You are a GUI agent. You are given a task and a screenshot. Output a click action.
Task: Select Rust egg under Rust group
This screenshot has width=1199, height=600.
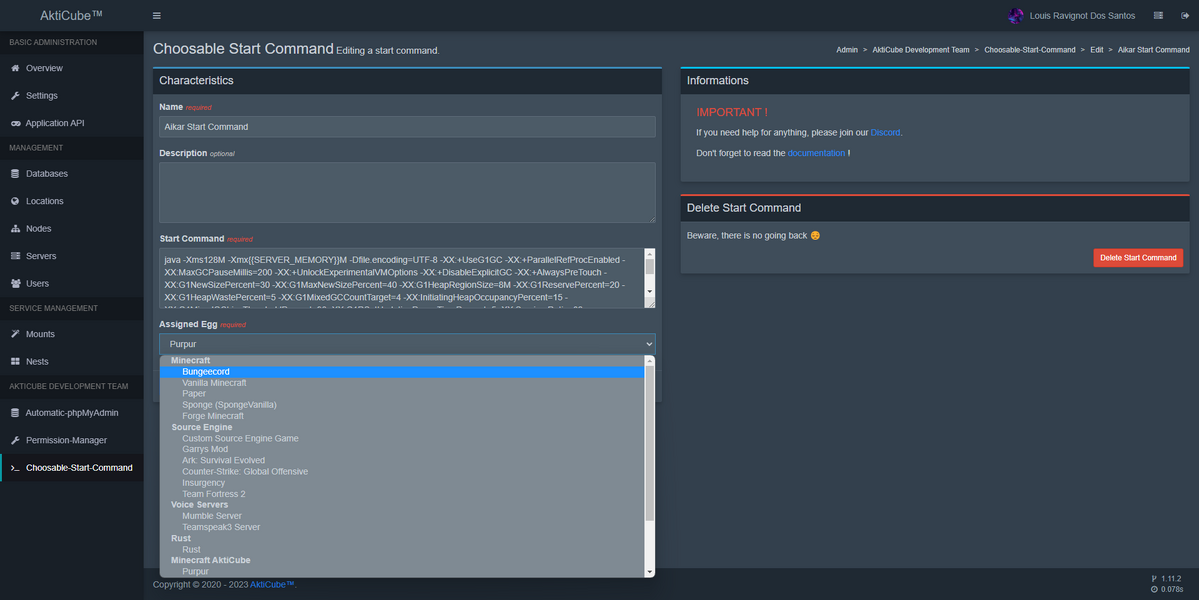point(402,550)
